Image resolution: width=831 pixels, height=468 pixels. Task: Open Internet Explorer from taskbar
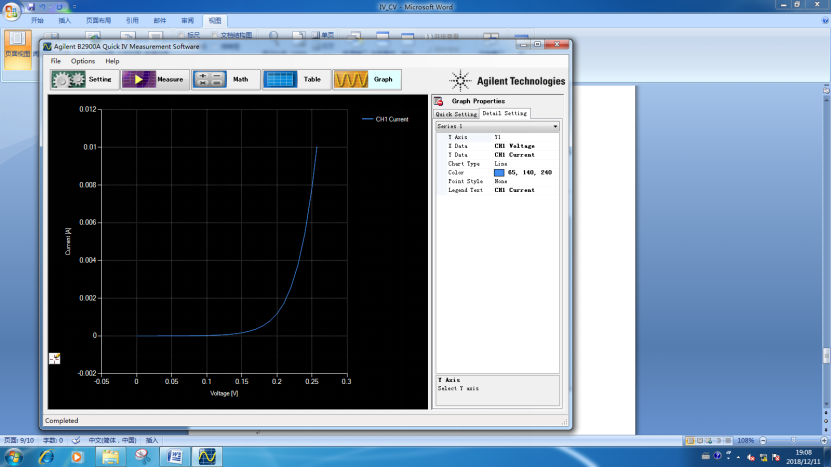[46, 457]
